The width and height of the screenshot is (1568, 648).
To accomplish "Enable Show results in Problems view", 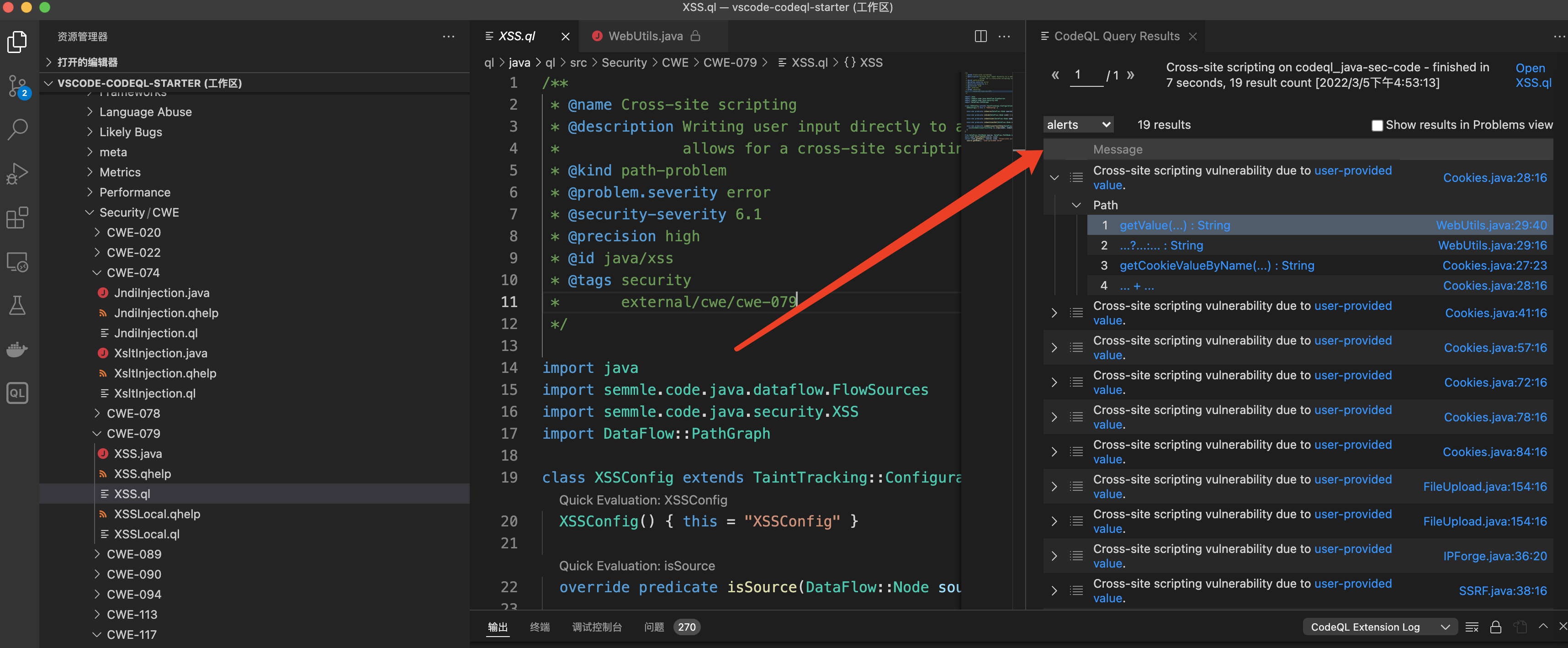I will coord(1377,126).
